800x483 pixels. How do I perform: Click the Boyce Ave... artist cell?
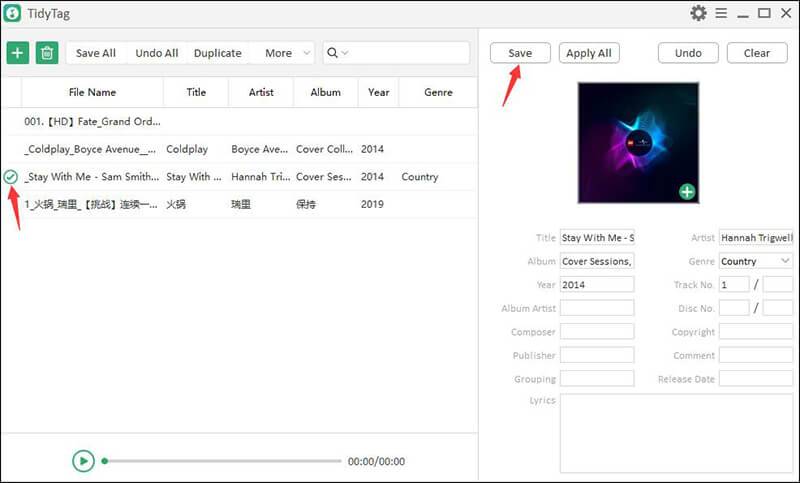pos(259,149)
